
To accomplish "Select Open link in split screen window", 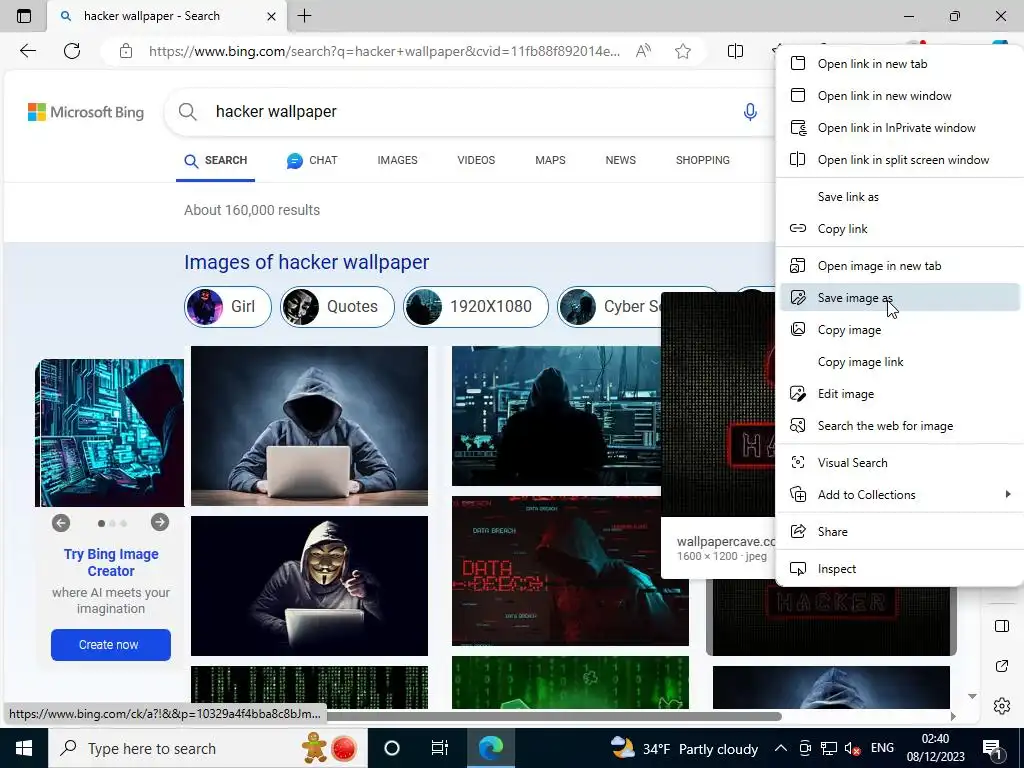I will pos(899,160).
